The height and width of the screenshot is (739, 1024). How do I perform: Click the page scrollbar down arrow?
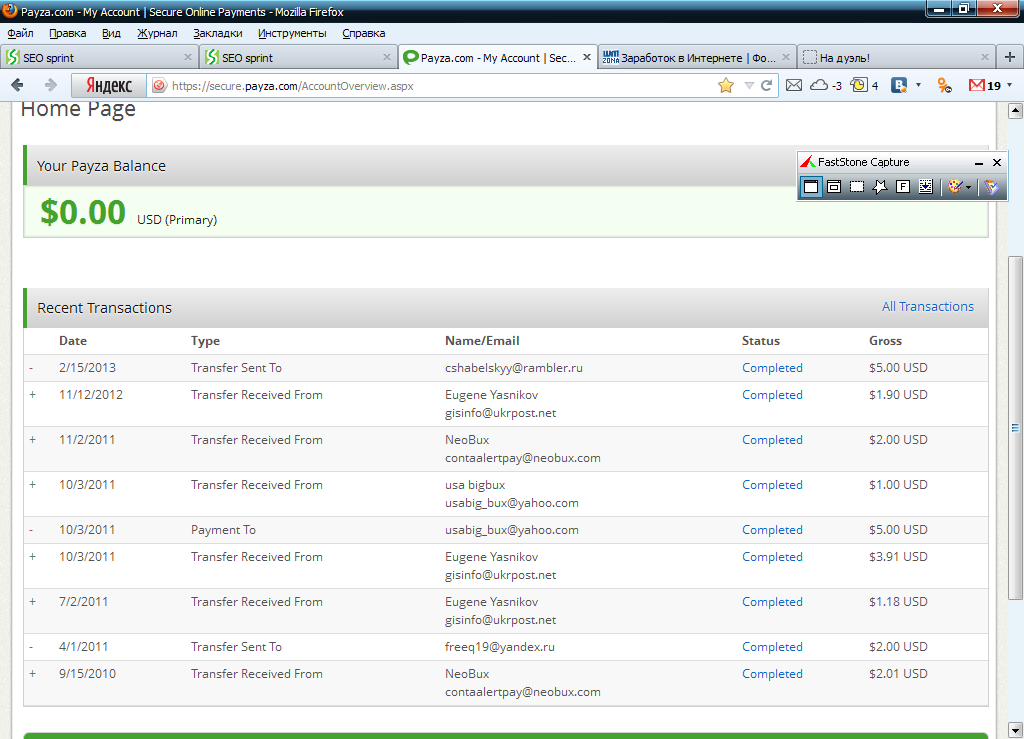(x=1015, y=730)
